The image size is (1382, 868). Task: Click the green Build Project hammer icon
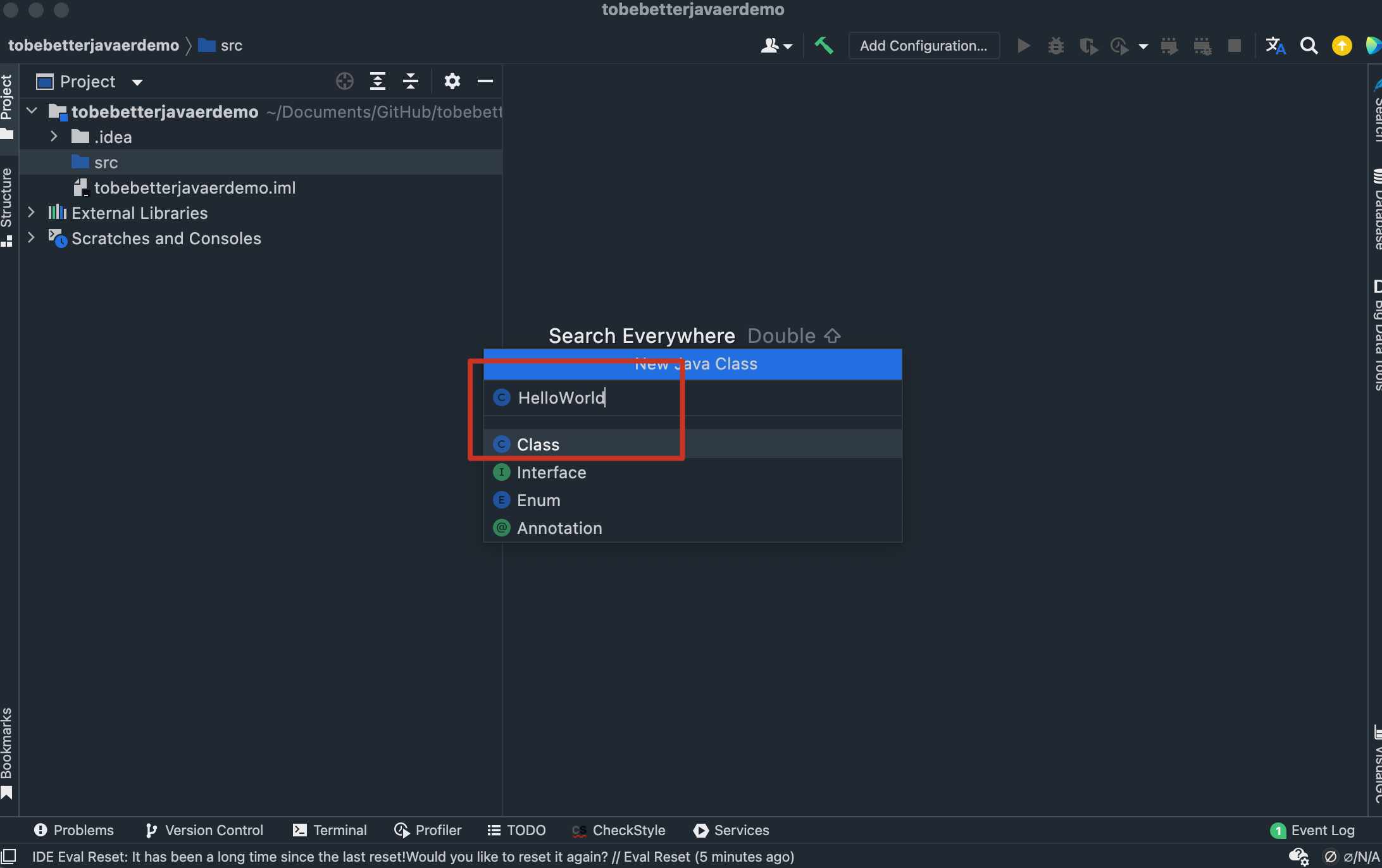click(823, 46)
